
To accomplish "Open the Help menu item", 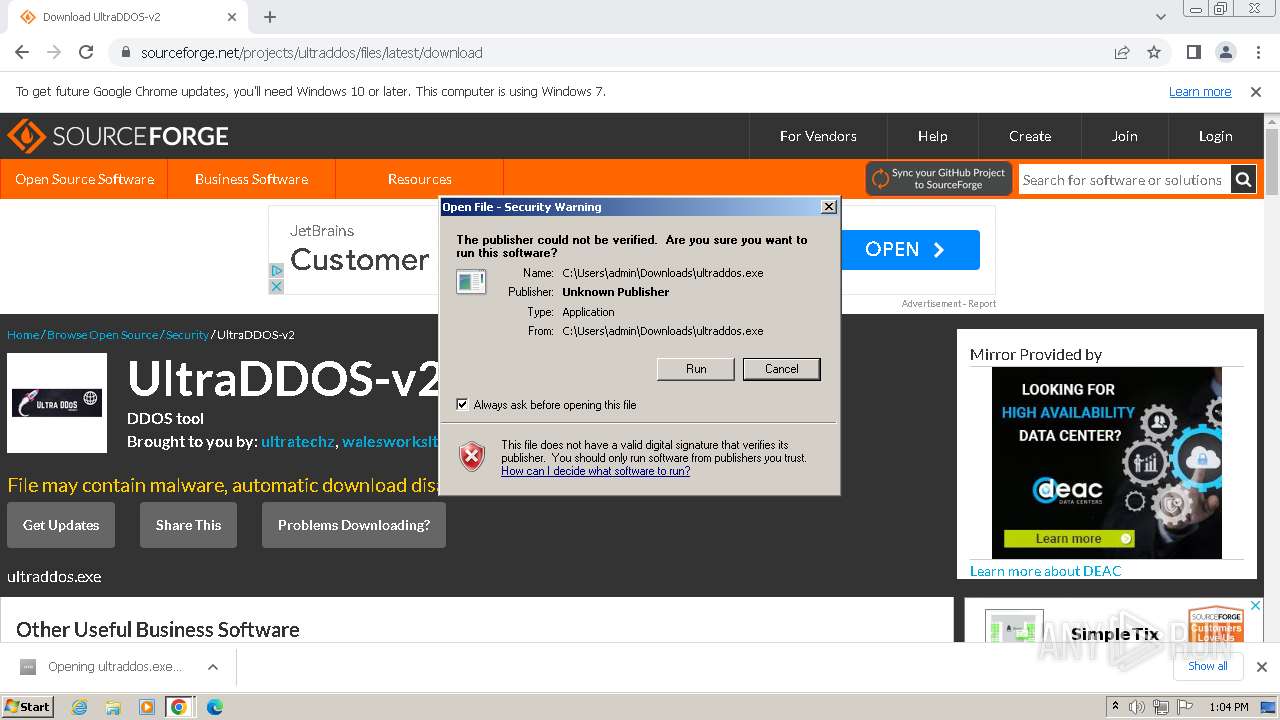I will (x=932, y=136).
